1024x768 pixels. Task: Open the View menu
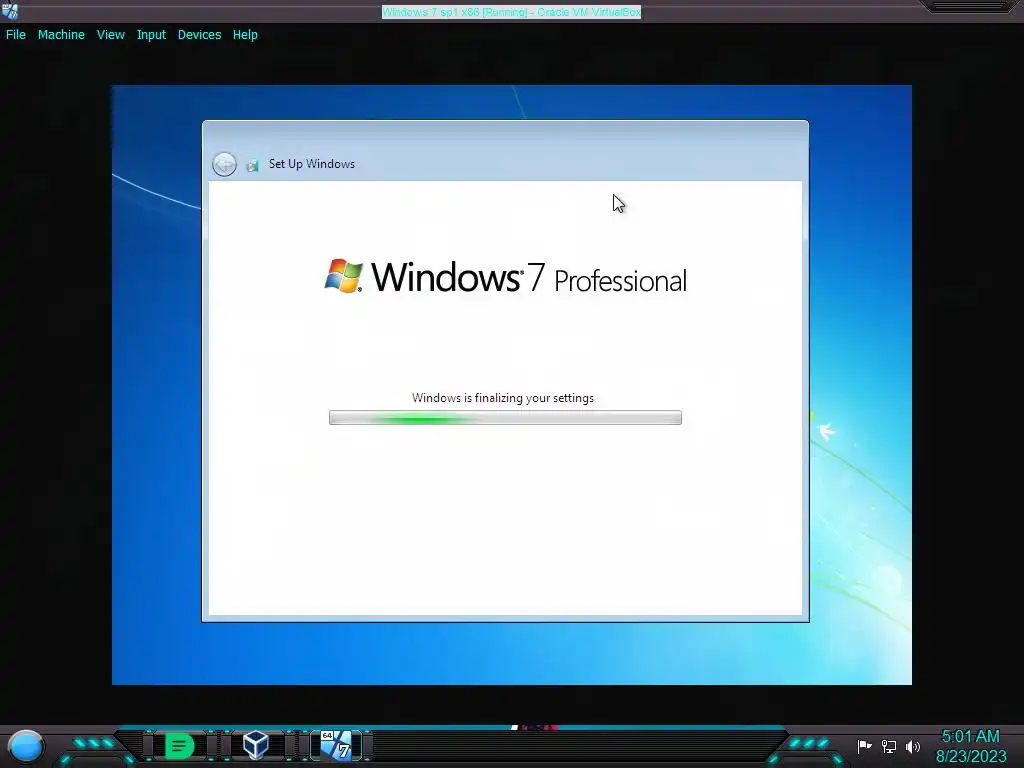click(110, 35)
